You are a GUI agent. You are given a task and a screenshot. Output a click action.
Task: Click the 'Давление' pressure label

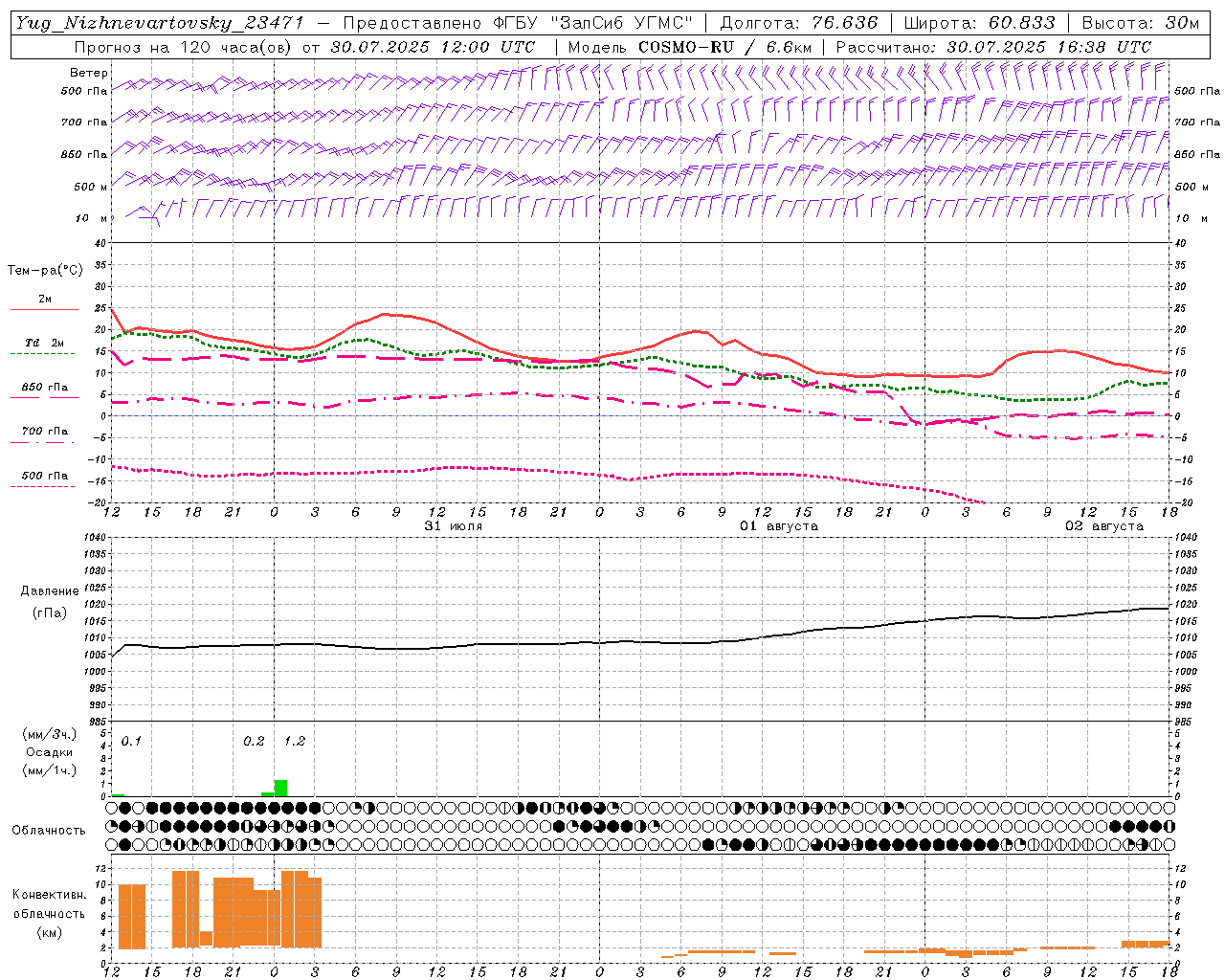pos(50,591)
